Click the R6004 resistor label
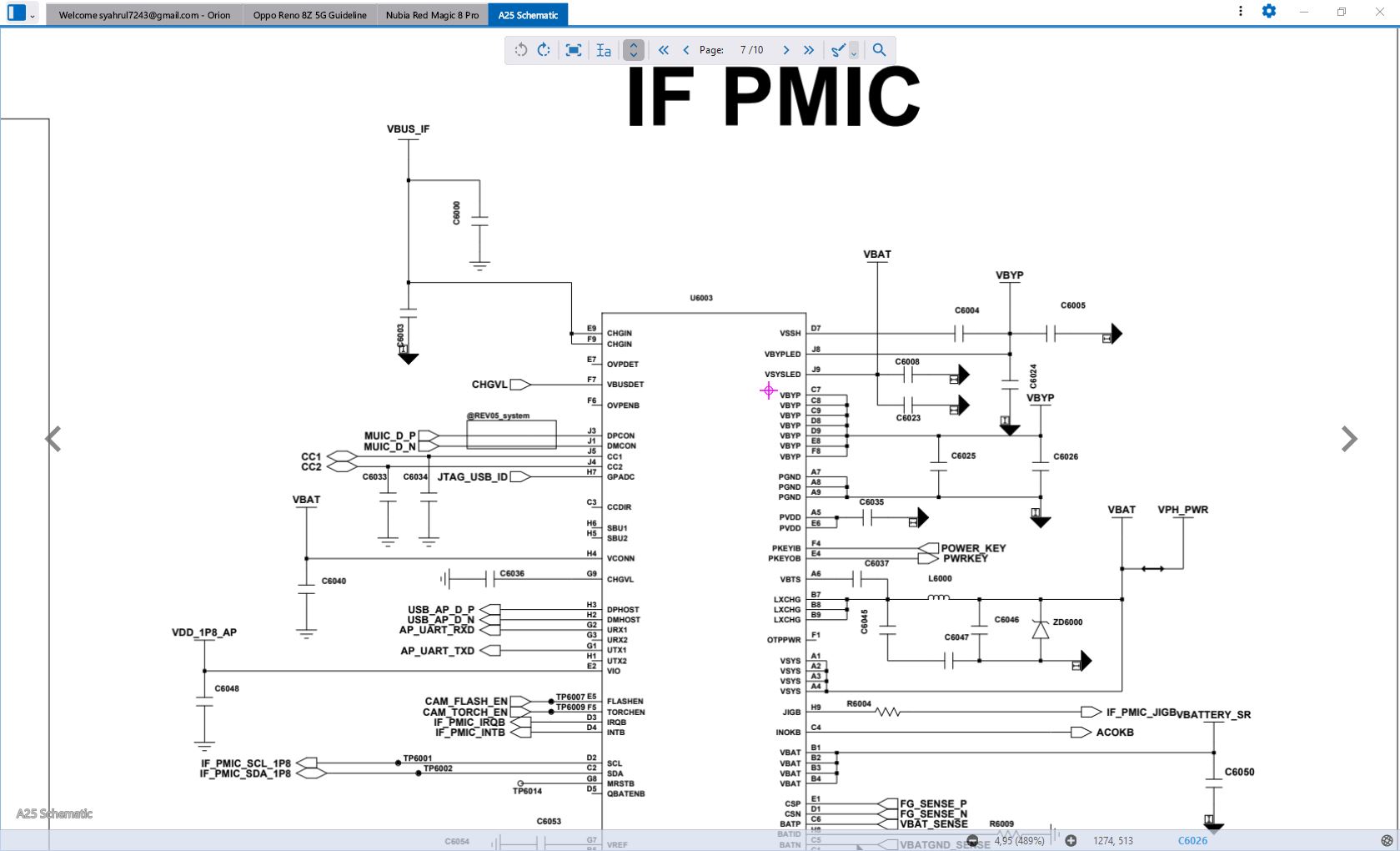The height and width of the screenshot is (851, 1400). [x=859, y=704]
